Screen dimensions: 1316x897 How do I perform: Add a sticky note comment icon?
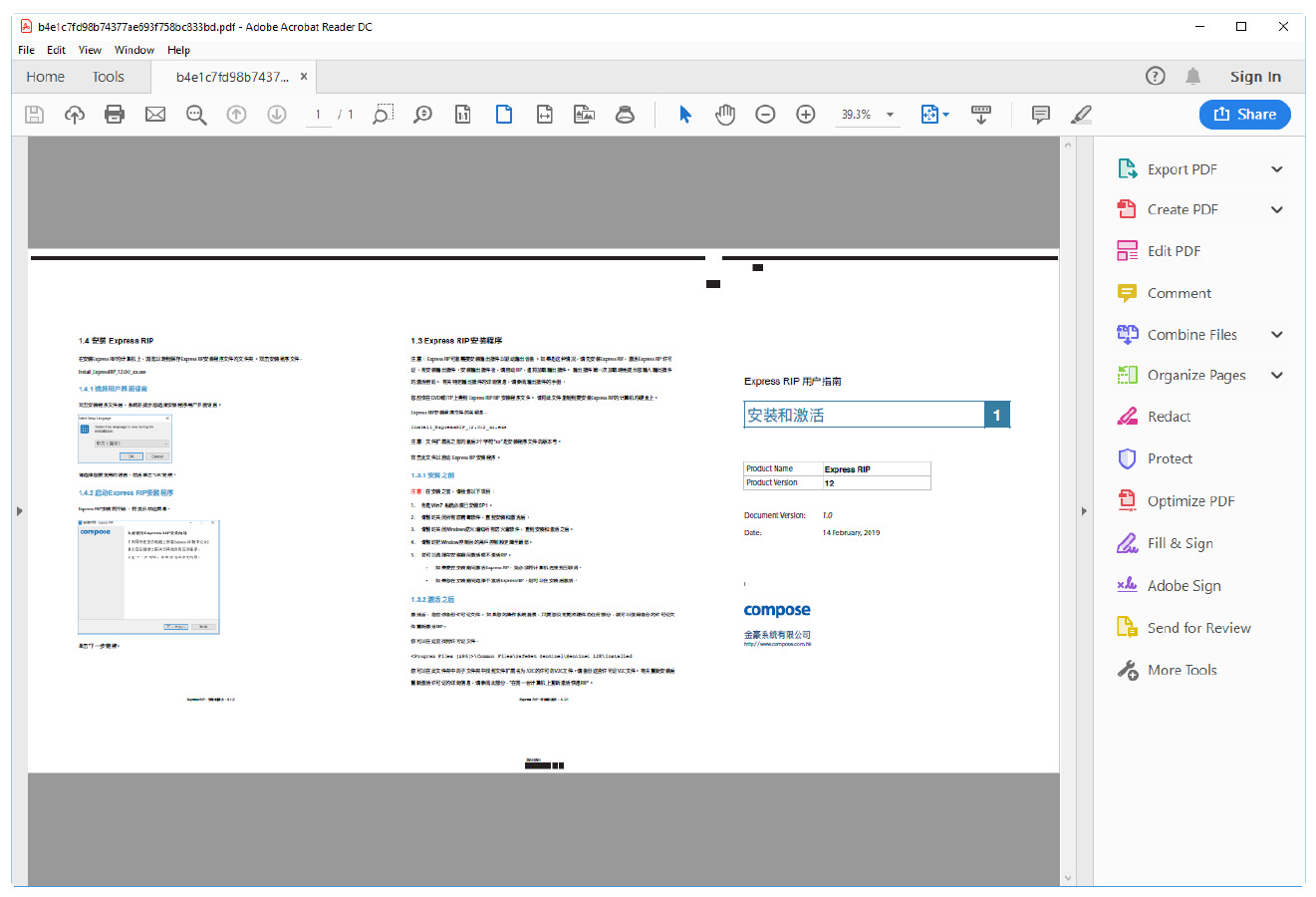[1041, 115]
